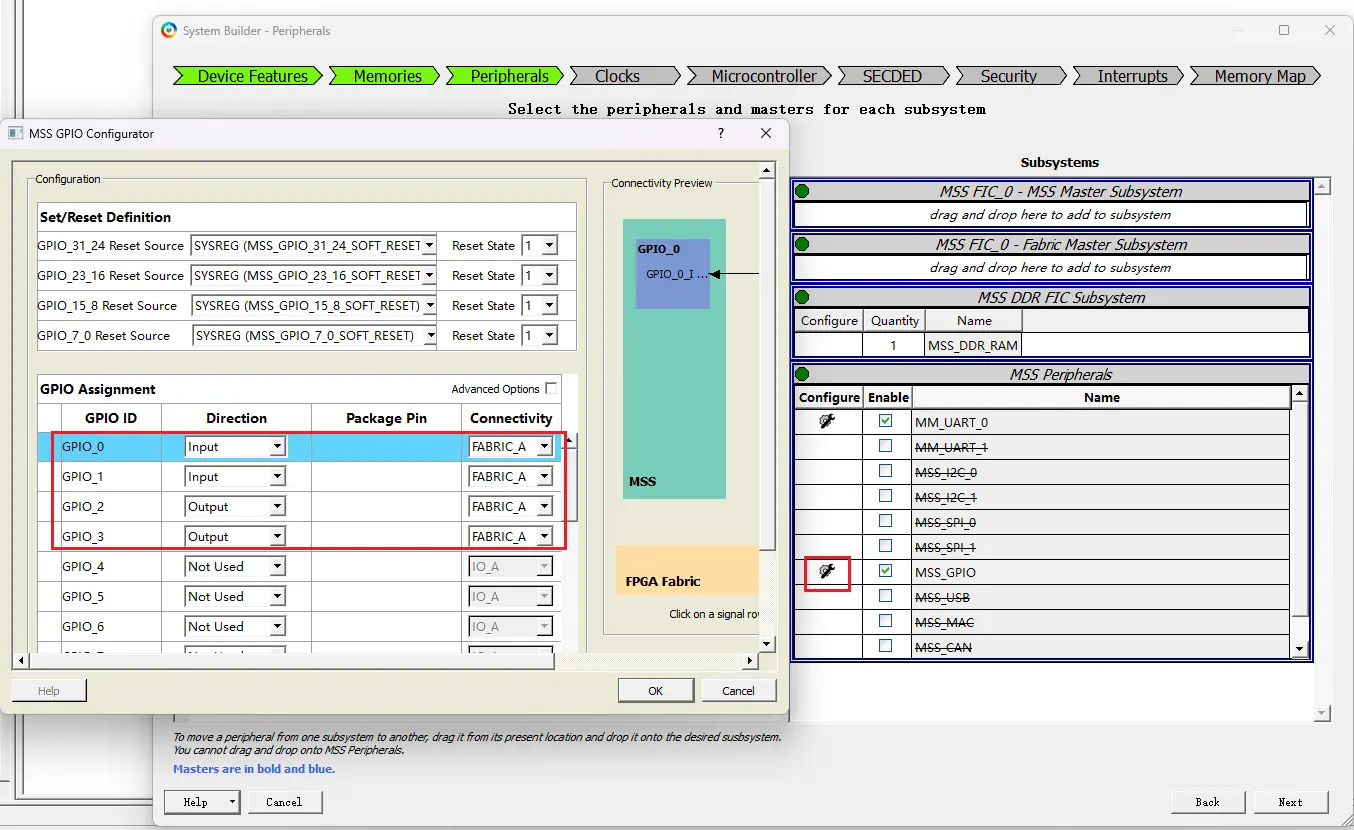The width and height of the screenshot is (1354, 830).
Task: Click the MM_UART_0 configure wrench icon
Action: pyautogui.click(x=827, y=422)
